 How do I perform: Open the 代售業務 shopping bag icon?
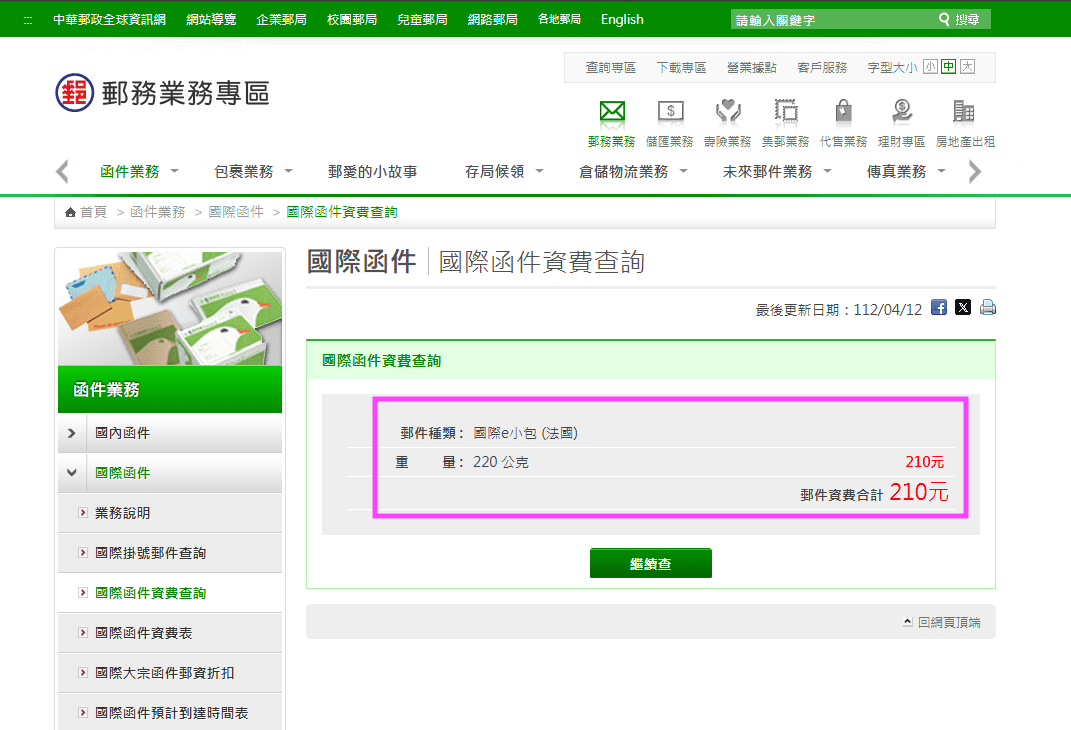coord(844,111)
